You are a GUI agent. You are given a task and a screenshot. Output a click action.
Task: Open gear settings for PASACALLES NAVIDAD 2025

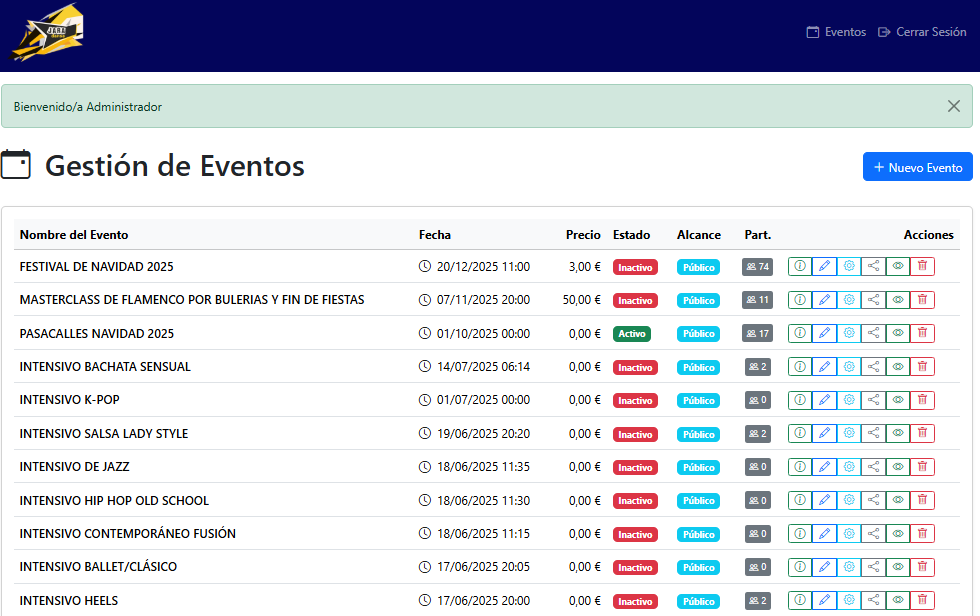pyautogui.click(x=848, y=333)
